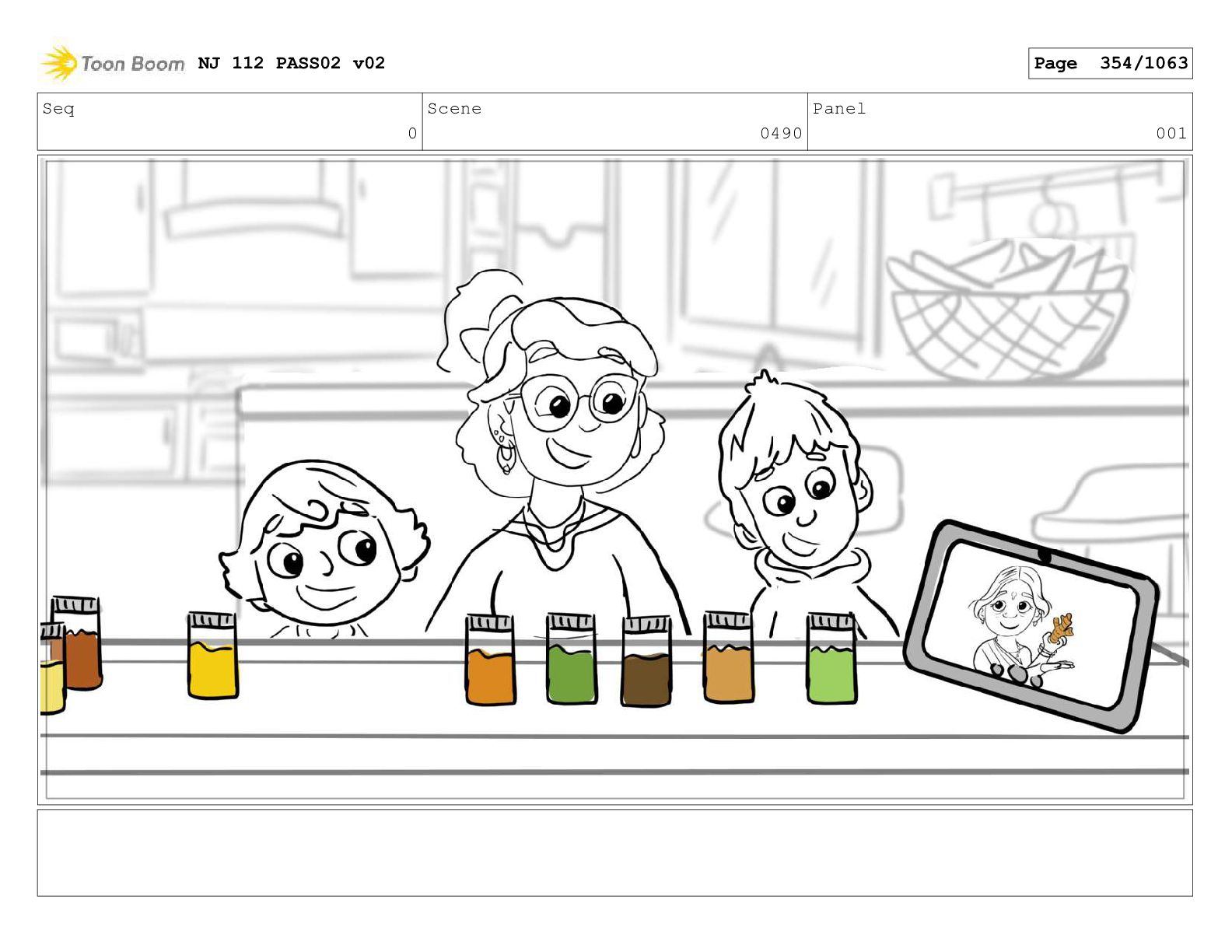This screenshot has width=1232, height=952.
Task: Click the tablet showing grandmother video call
Action: [1031, 625]
